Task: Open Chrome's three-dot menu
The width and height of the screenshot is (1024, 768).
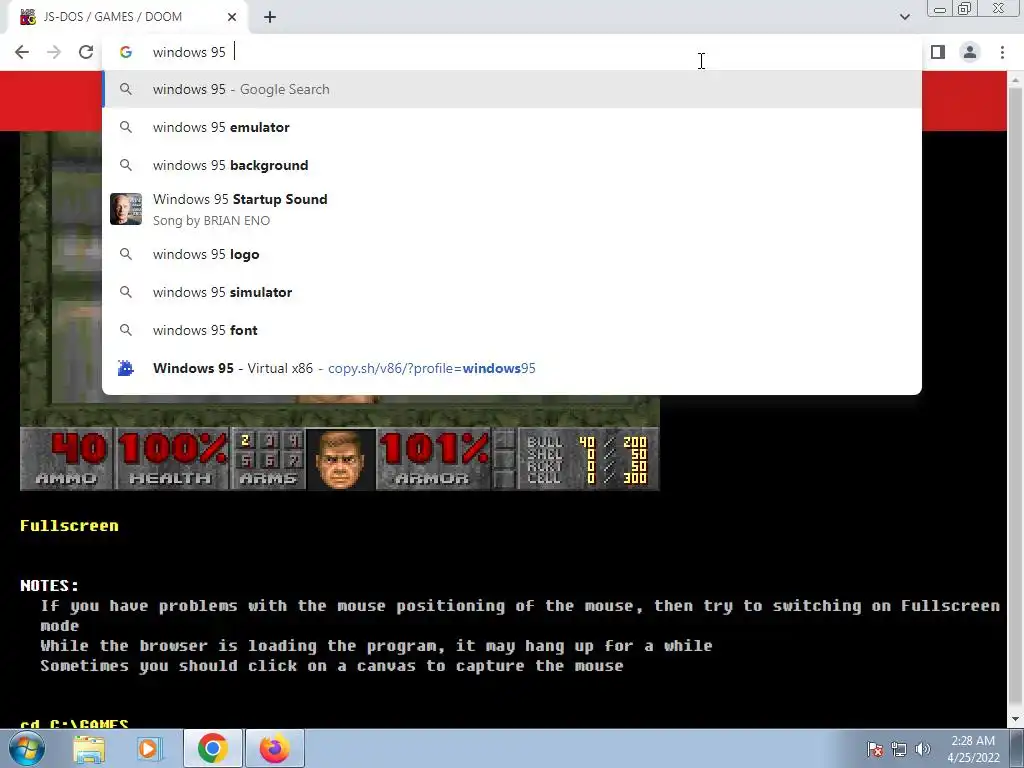Action: click(1002, 52)
